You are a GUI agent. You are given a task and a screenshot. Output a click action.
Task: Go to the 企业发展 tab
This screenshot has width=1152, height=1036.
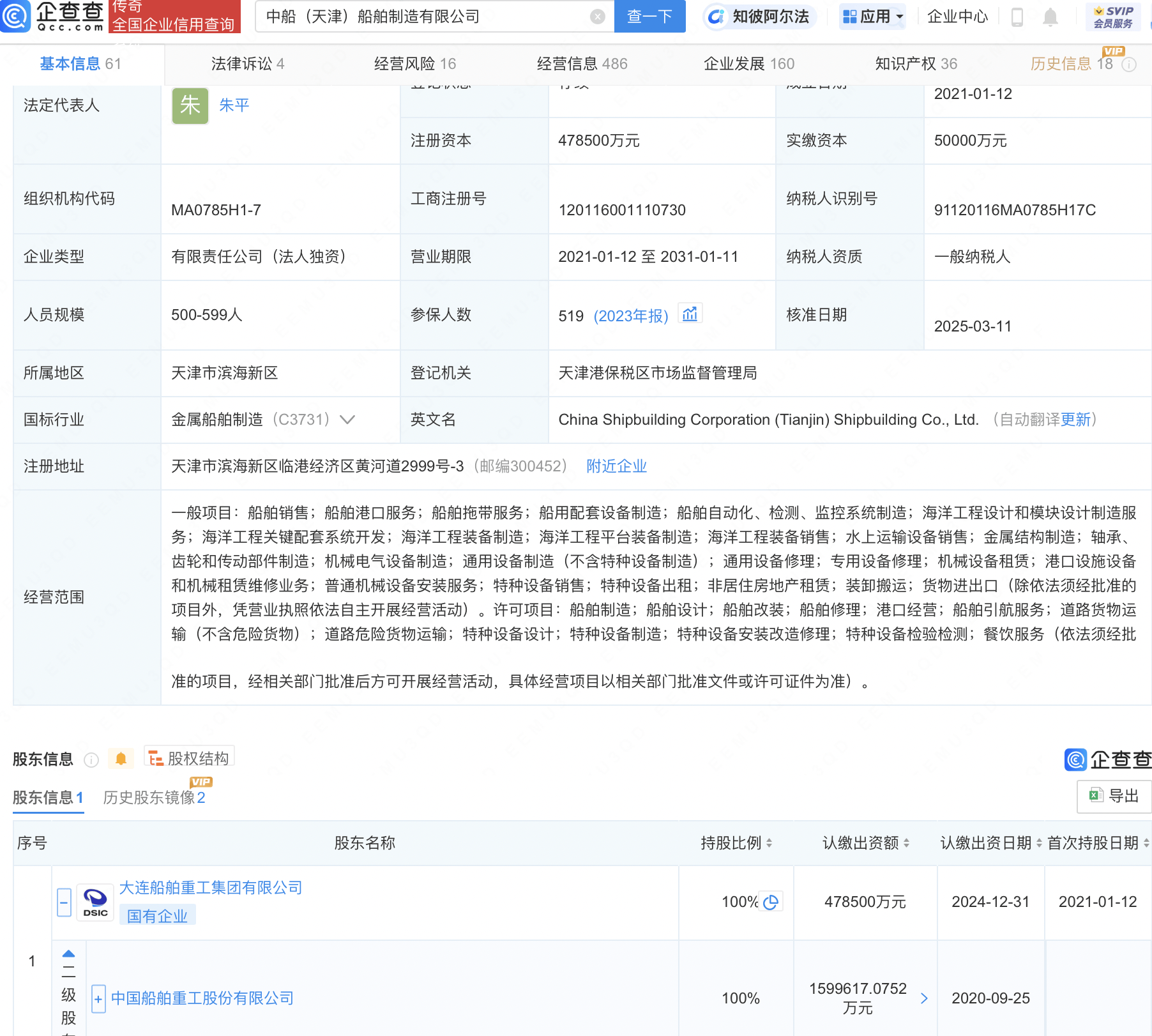[749, 64]
